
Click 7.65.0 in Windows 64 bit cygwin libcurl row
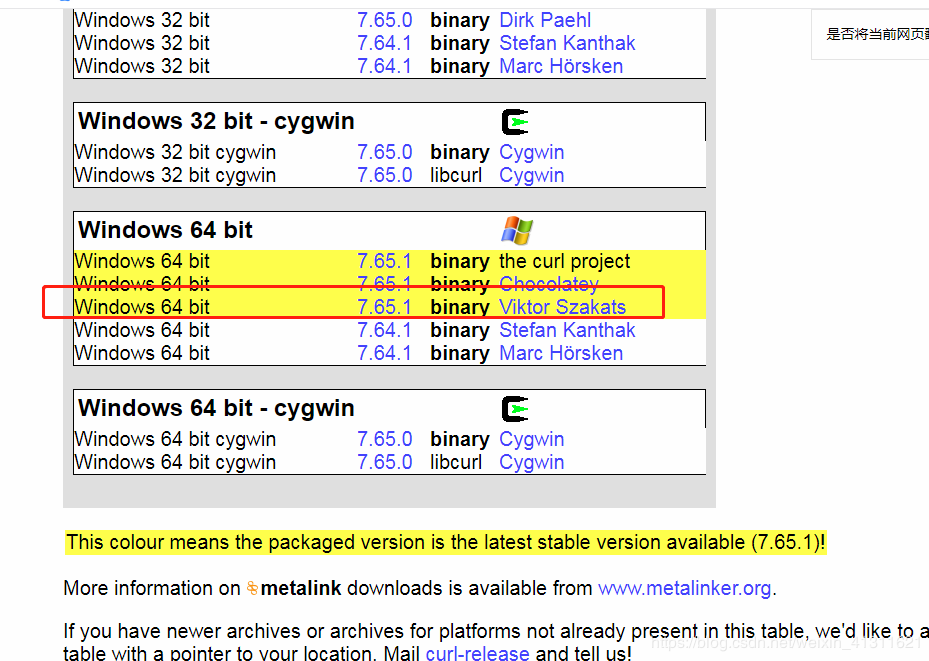385,463
